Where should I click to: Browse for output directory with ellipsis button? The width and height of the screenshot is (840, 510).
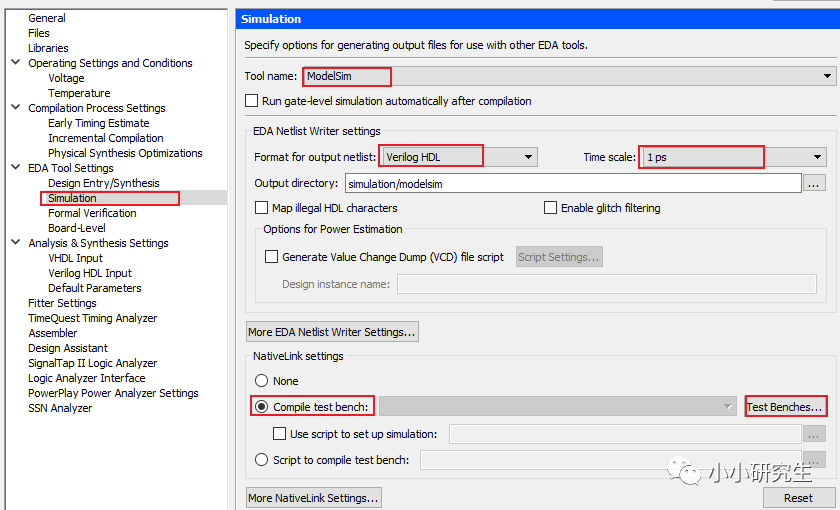814,183
